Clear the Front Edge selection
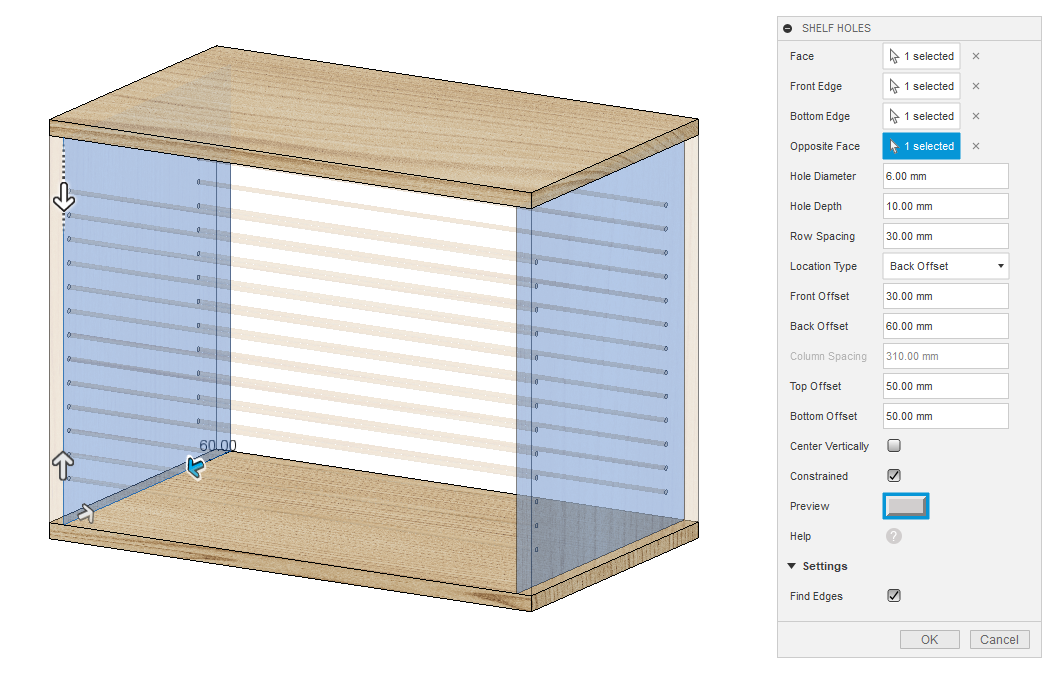The height and width of the screenshot is (675, 1058). (976, 87)
